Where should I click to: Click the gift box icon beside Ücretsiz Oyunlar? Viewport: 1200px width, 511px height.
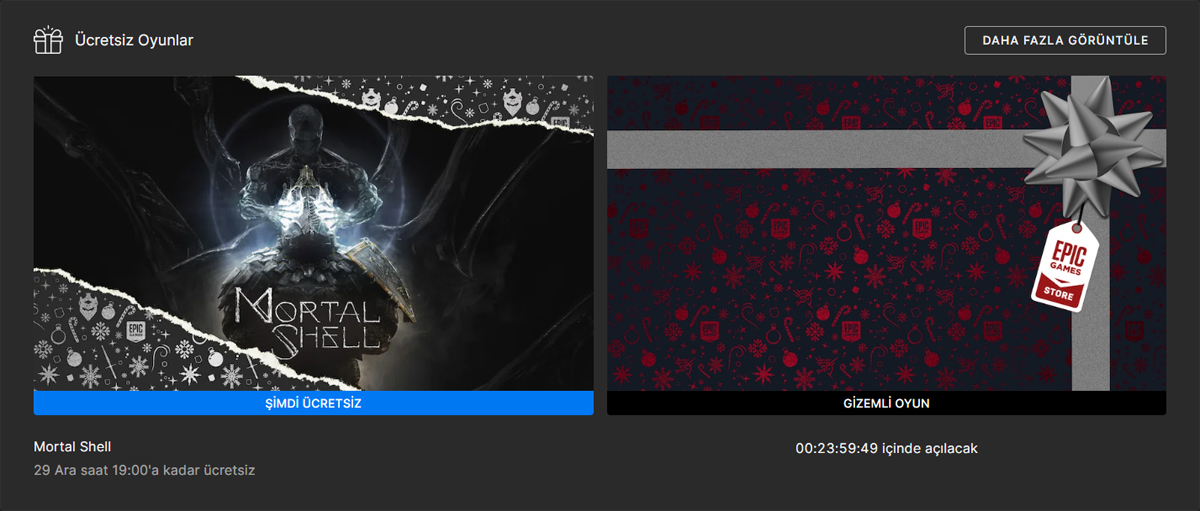click(x=48, y=40)
